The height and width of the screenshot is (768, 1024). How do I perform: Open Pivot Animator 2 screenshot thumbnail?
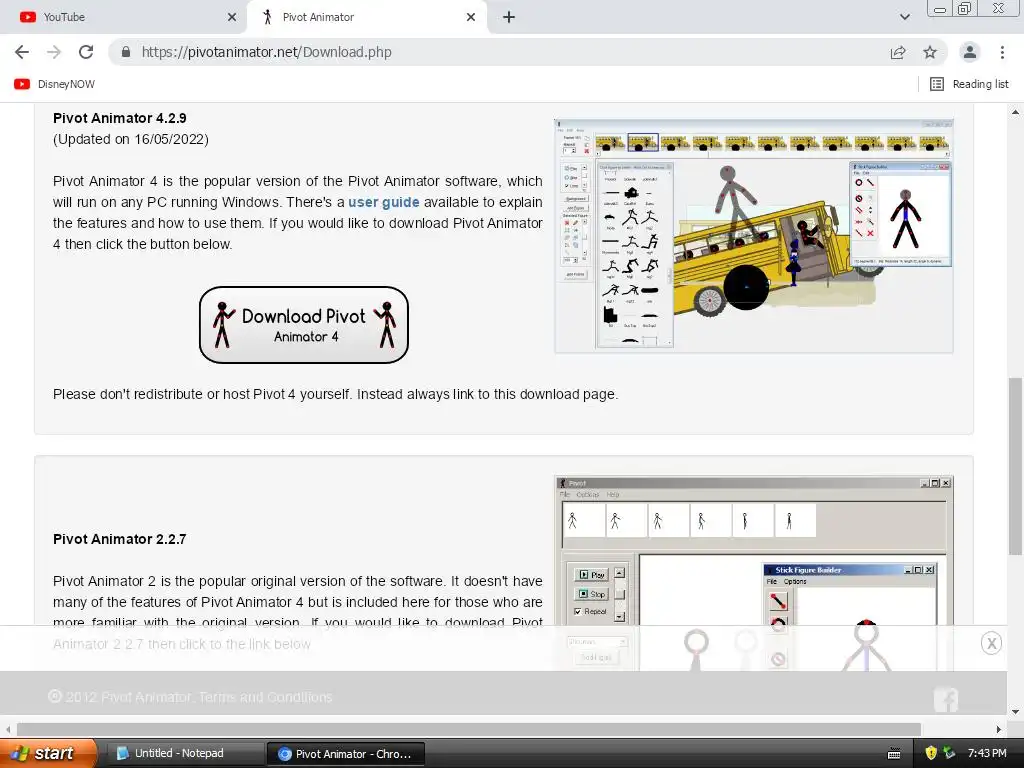click(754, 573)
